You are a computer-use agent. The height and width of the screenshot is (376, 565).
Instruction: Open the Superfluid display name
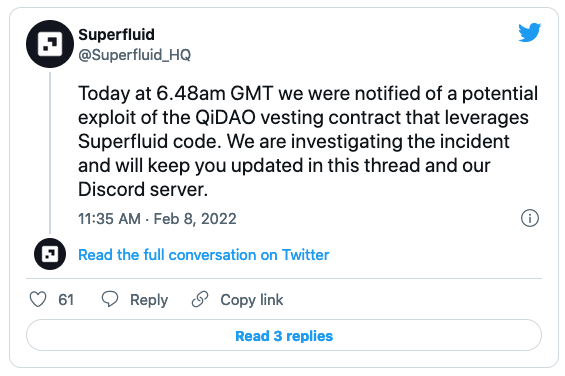(116, 35)
